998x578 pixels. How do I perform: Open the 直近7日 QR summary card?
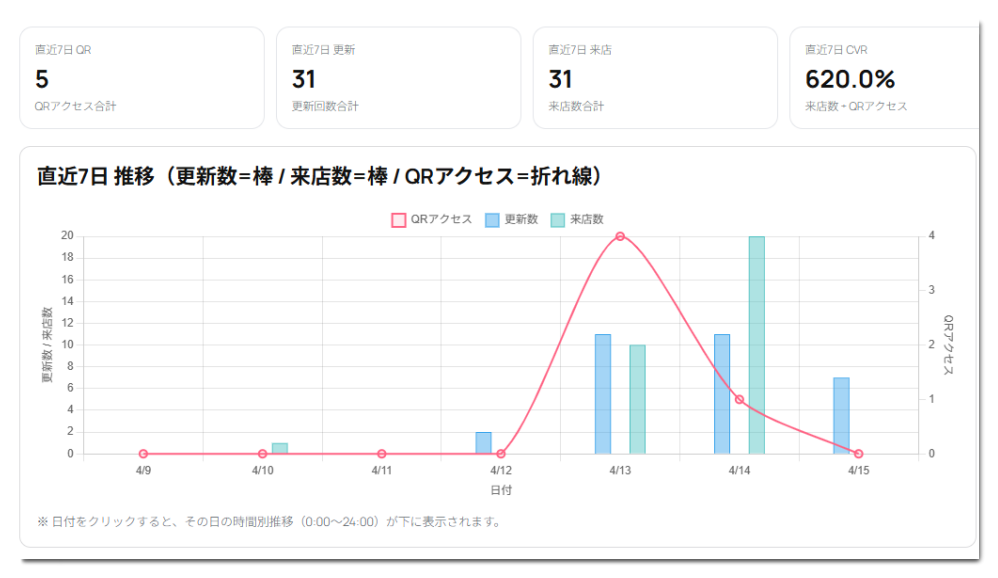141,78
